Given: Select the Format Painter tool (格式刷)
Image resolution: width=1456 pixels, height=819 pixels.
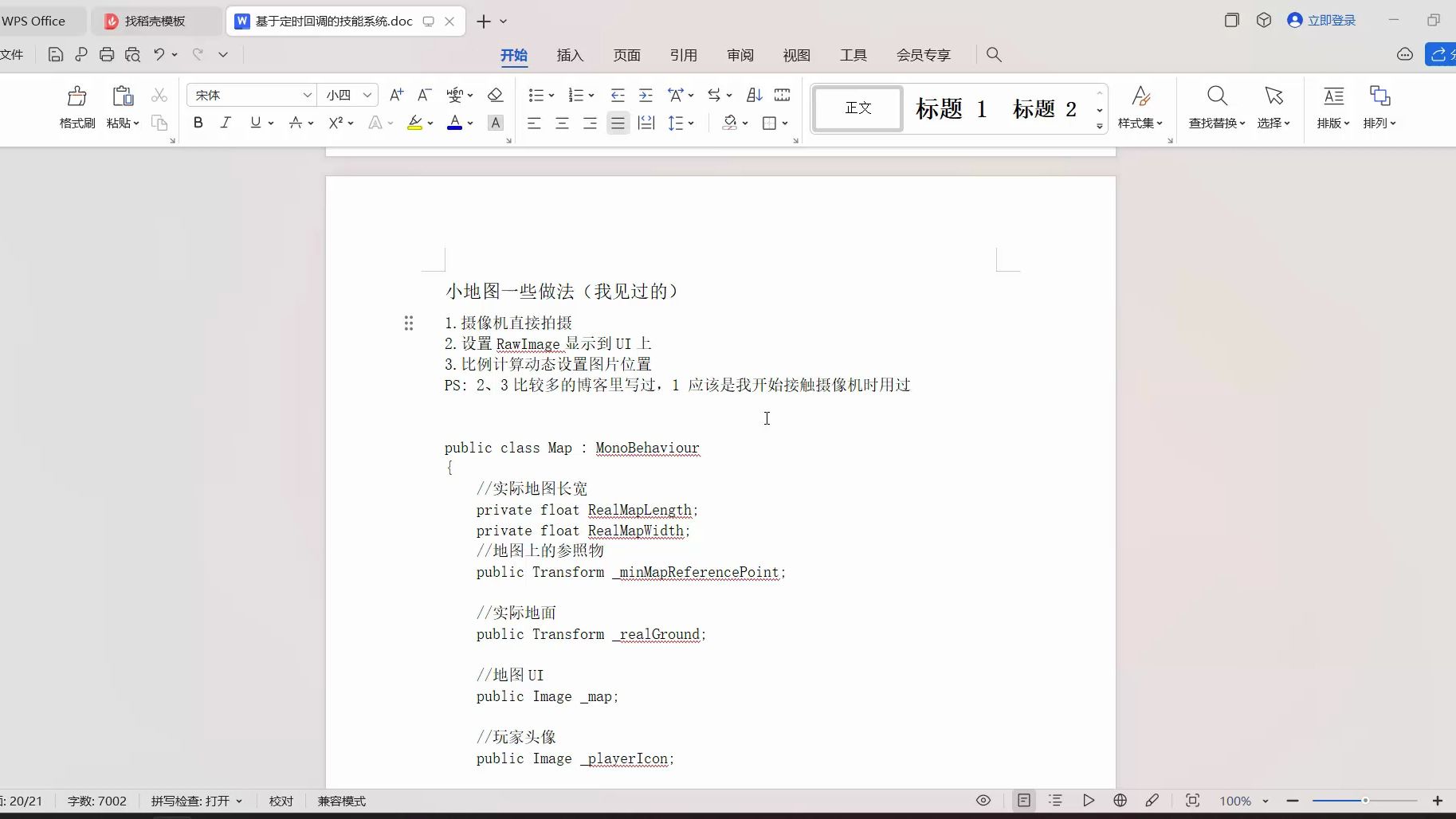Looking at the screenshot, I should coord(77,106).
